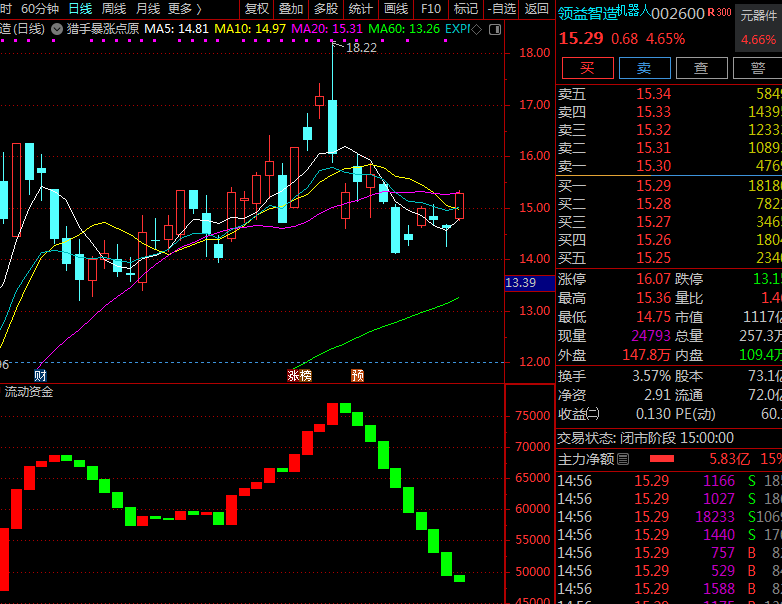This screenshot has width=782, height=604.
Task: Click the stock code 002600
Action: click(x=678, y=14)
